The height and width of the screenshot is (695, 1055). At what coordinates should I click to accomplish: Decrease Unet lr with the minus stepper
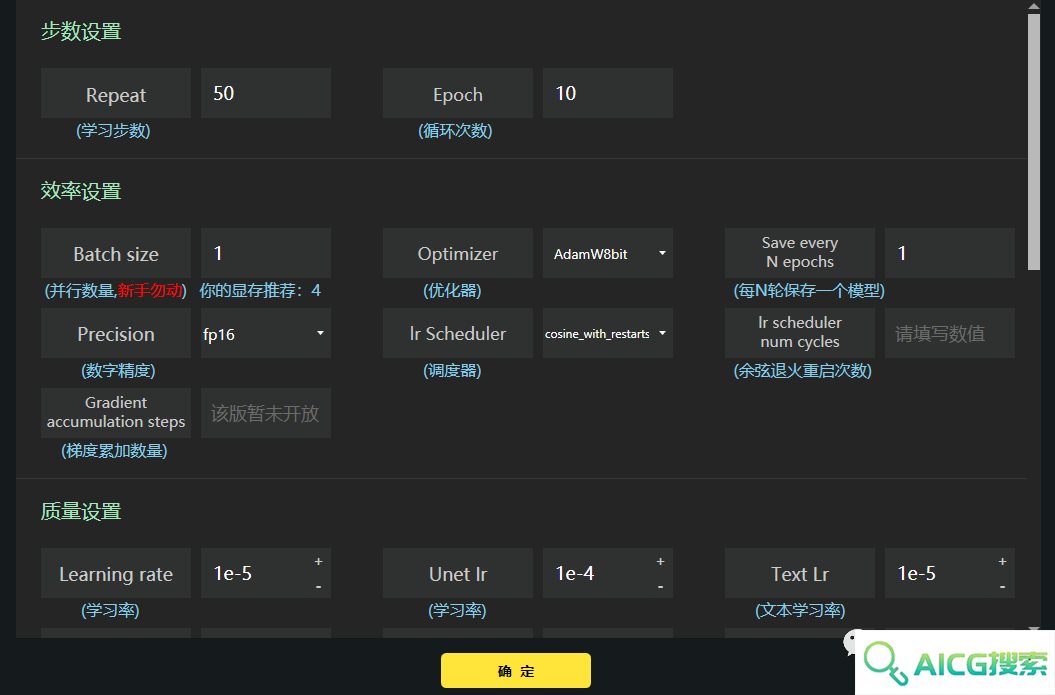coord(660,587)
